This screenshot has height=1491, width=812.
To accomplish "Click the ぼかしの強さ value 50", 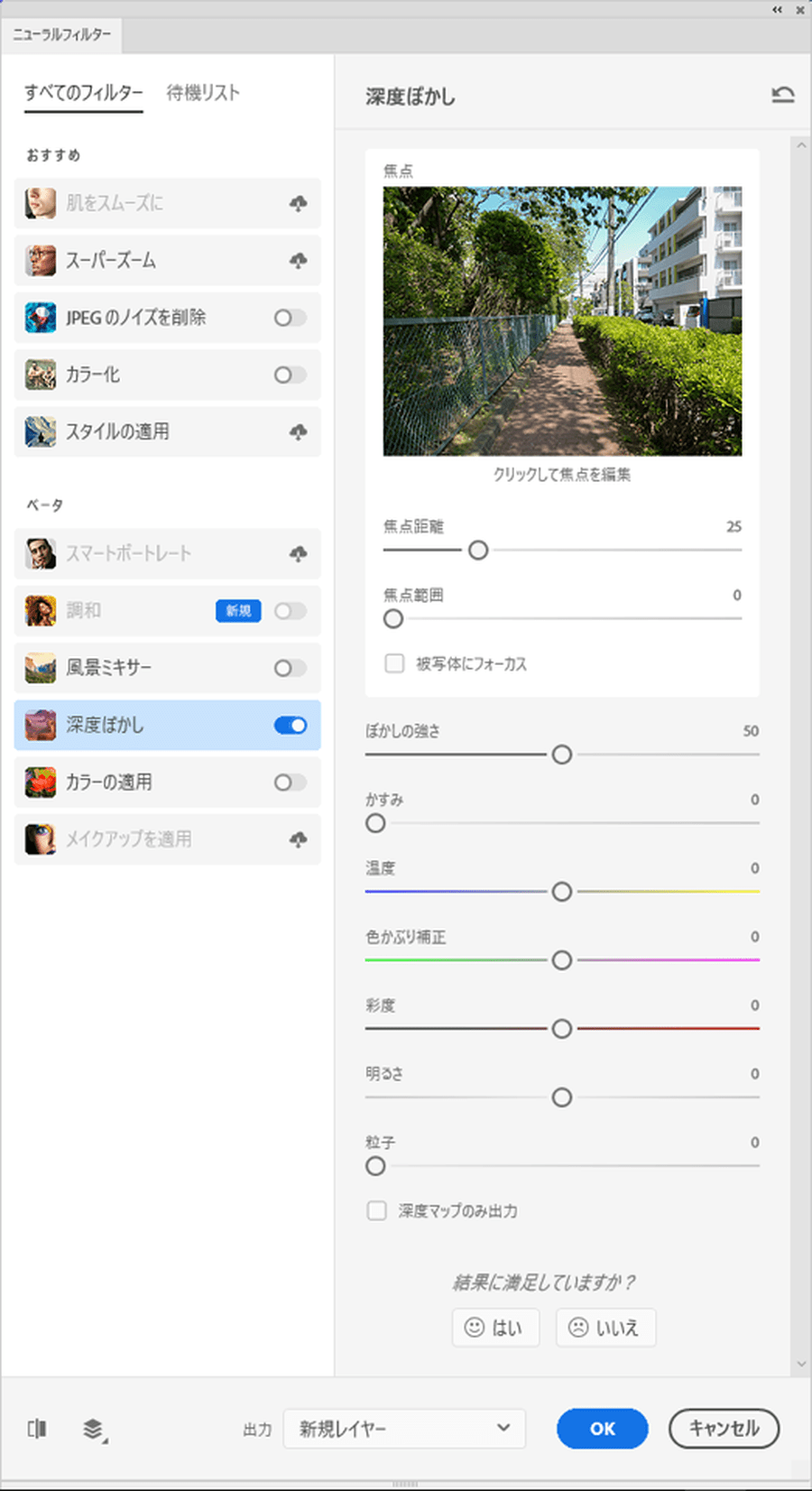I will coord(751,731).
